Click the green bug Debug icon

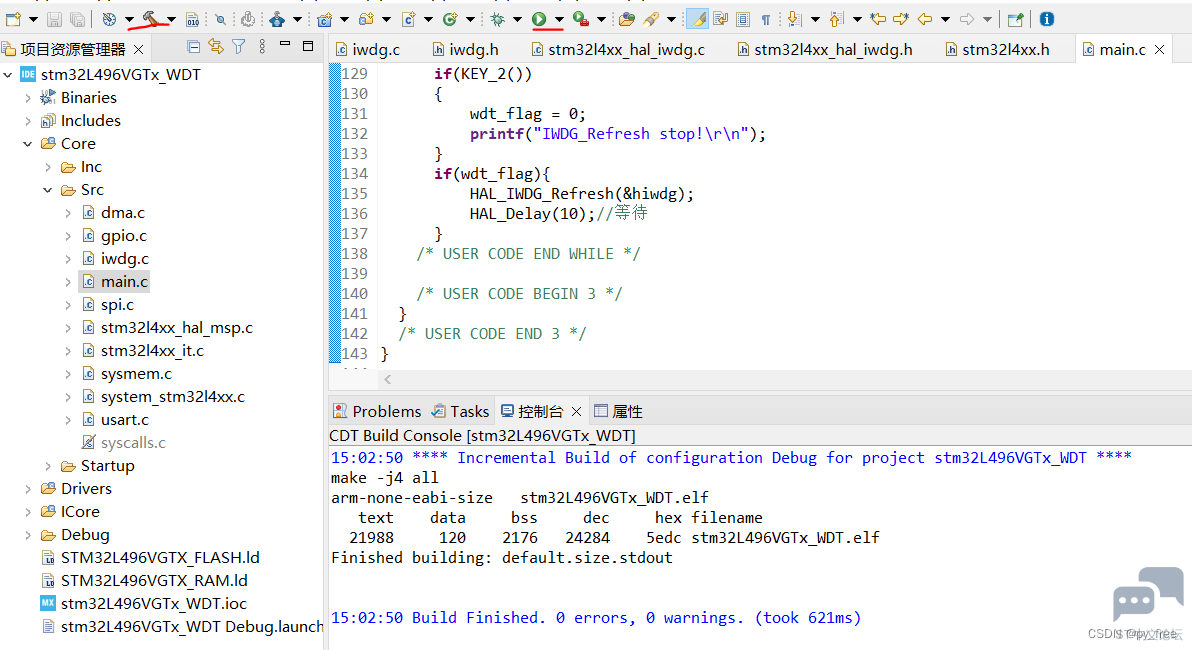(497, 19)
